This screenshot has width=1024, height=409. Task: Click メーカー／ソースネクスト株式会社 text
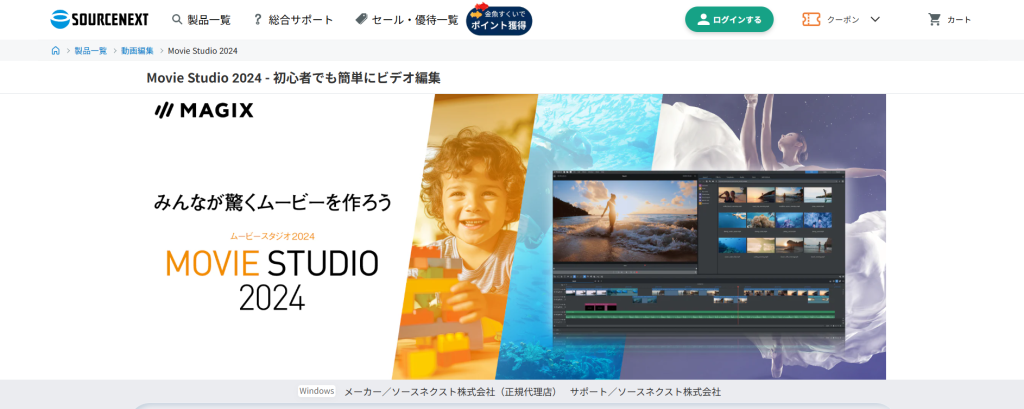click(451, 392)
